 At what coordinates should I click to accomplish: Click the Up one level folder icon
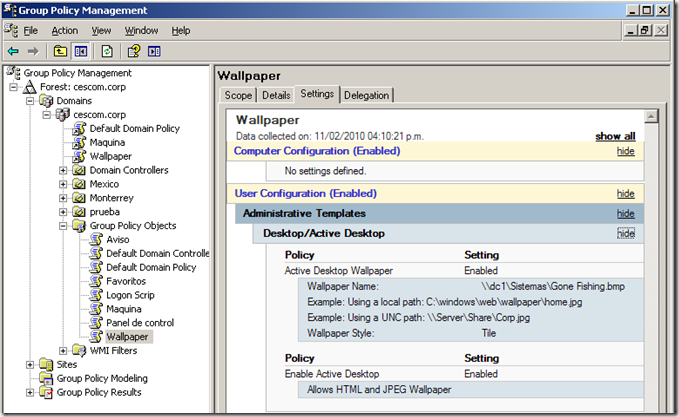pos(60,52)
